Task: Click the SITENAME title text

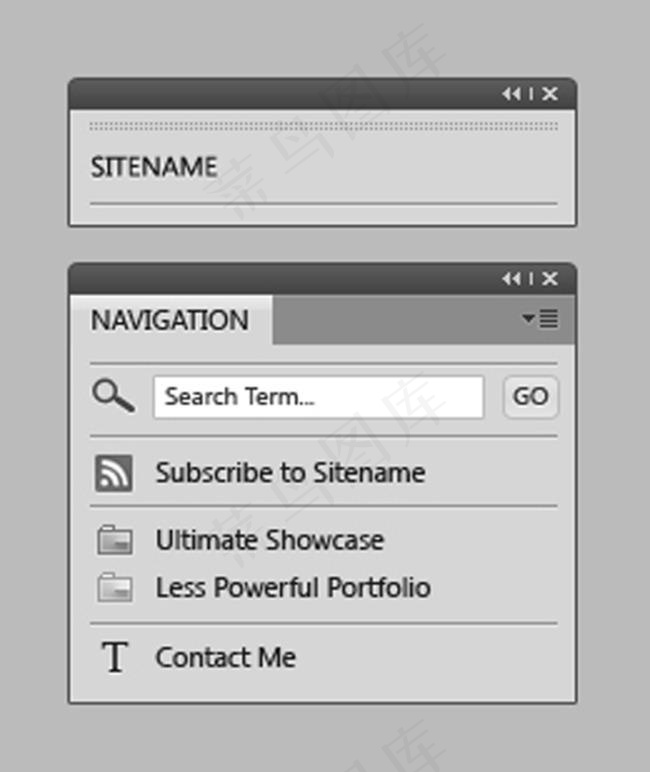Action: click(154, 167)
